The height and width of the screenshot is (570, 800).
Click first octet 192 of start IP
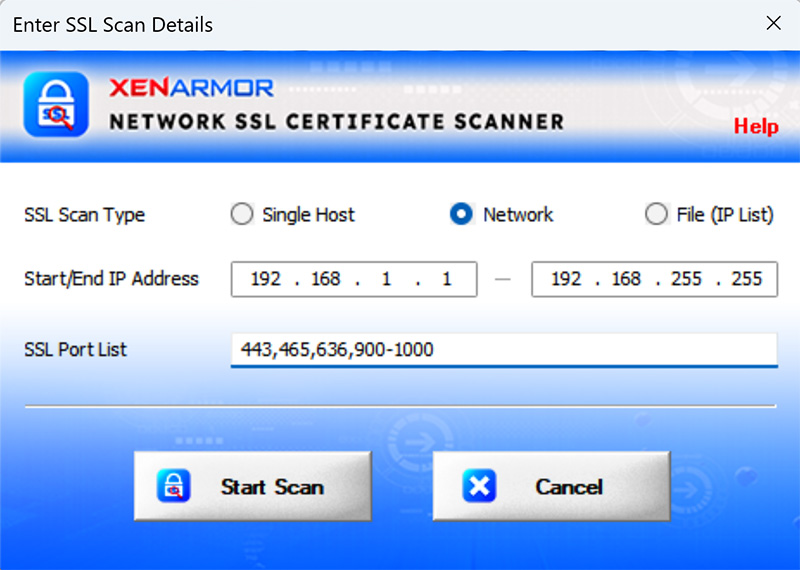tap(265, 279)
